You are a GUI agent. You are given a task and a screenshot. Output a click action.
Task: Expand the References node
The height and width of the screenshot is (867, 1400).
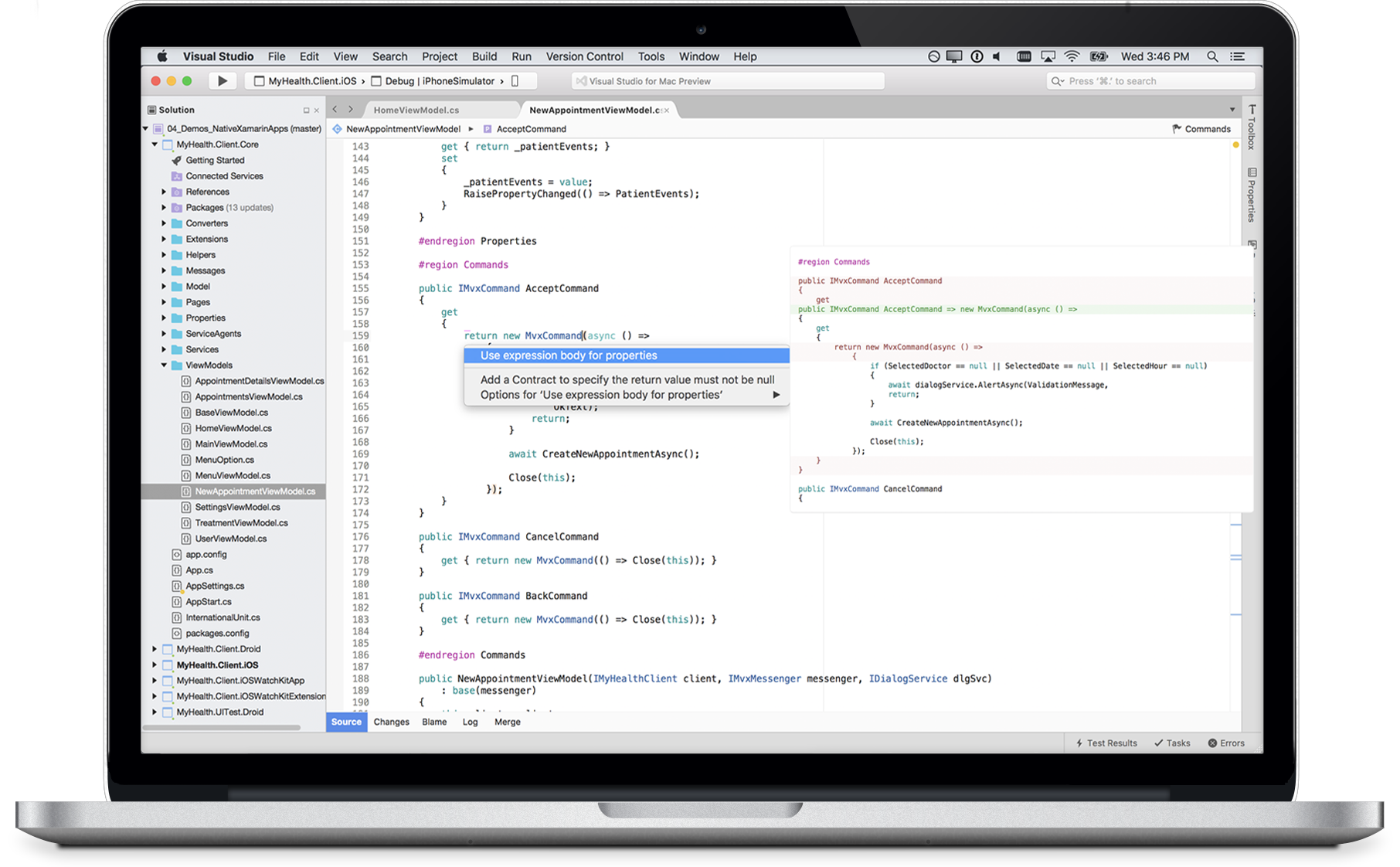coord(162,192)
